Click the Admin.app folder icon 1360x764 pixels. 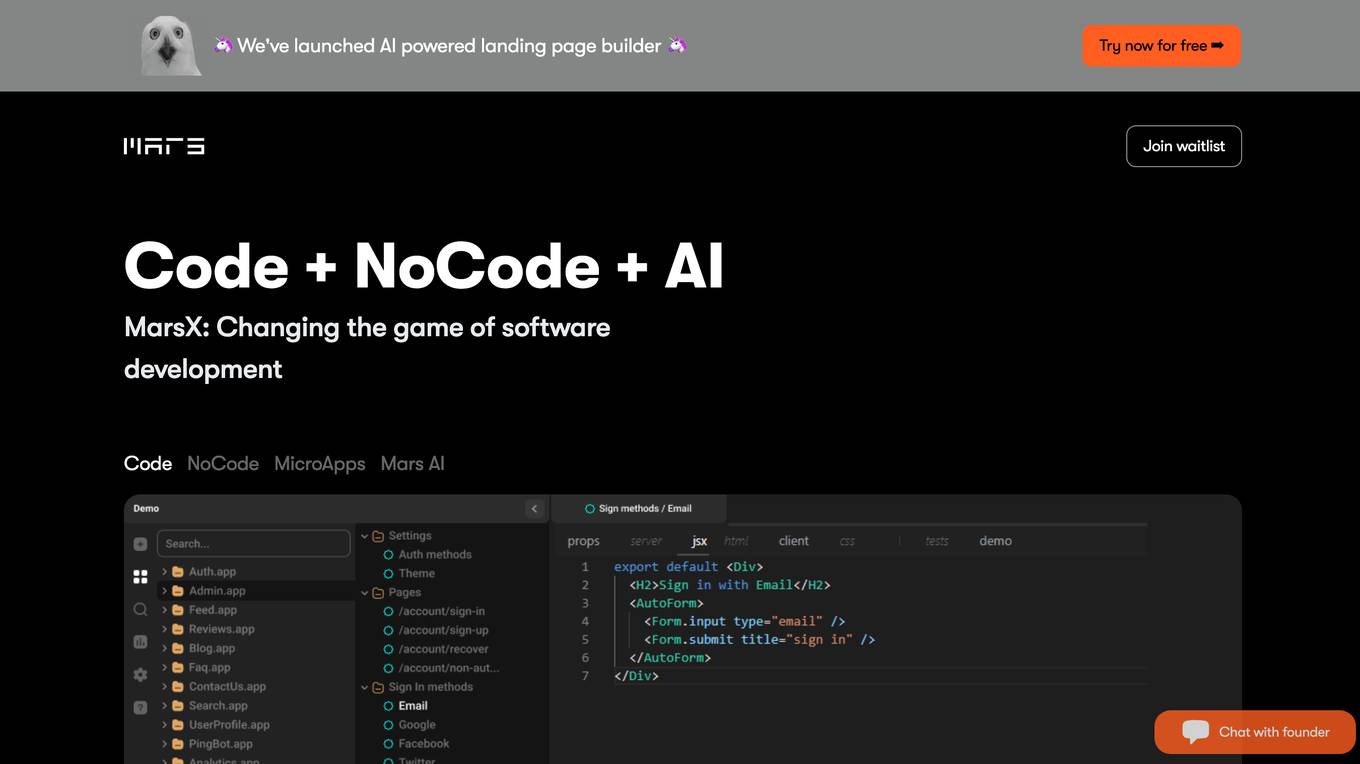tap(178, 591)
